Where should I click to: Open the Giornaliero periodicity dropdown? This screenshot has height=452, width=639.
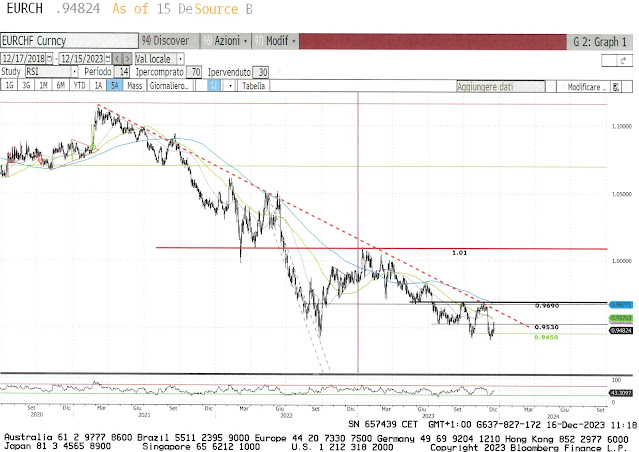(169, 86)
